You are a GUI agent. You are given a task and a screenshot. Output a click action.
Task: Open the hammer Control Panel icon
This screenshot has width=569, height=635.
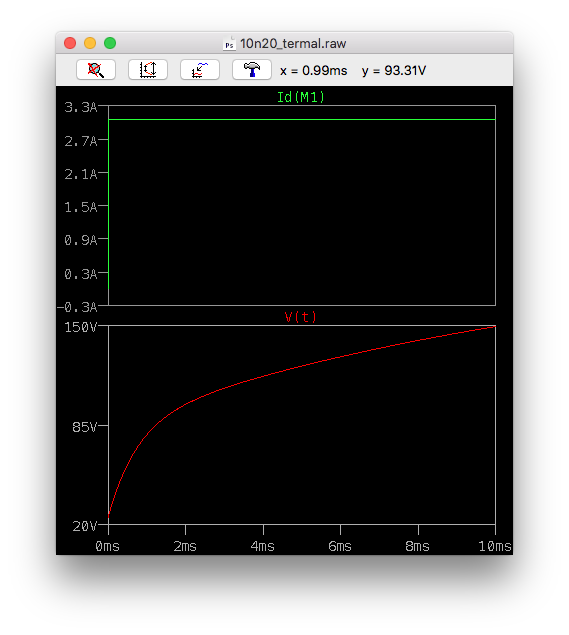(251, 70)
